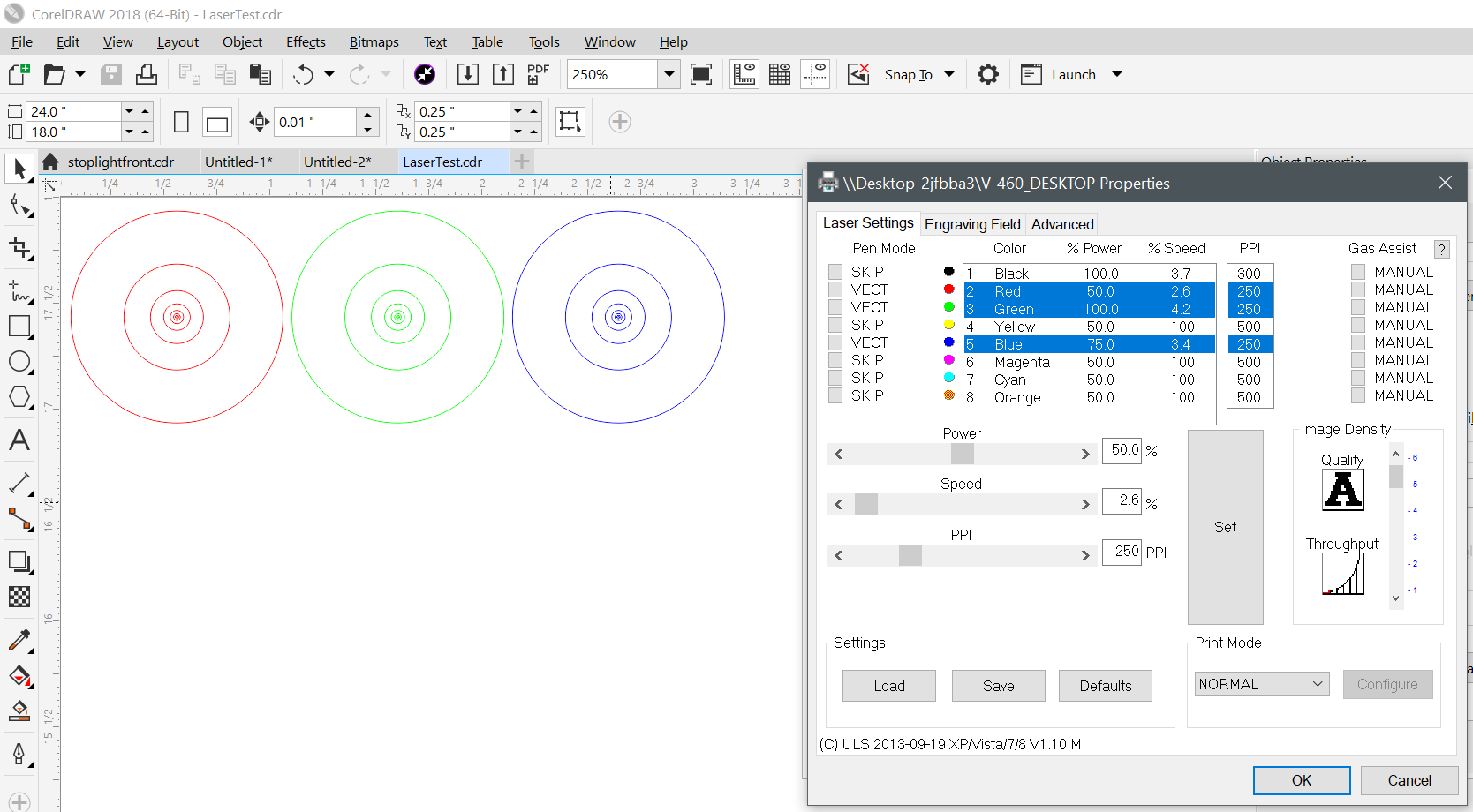Select the Freehand drawing tool
1473x812 pixels.
(19, 289)
